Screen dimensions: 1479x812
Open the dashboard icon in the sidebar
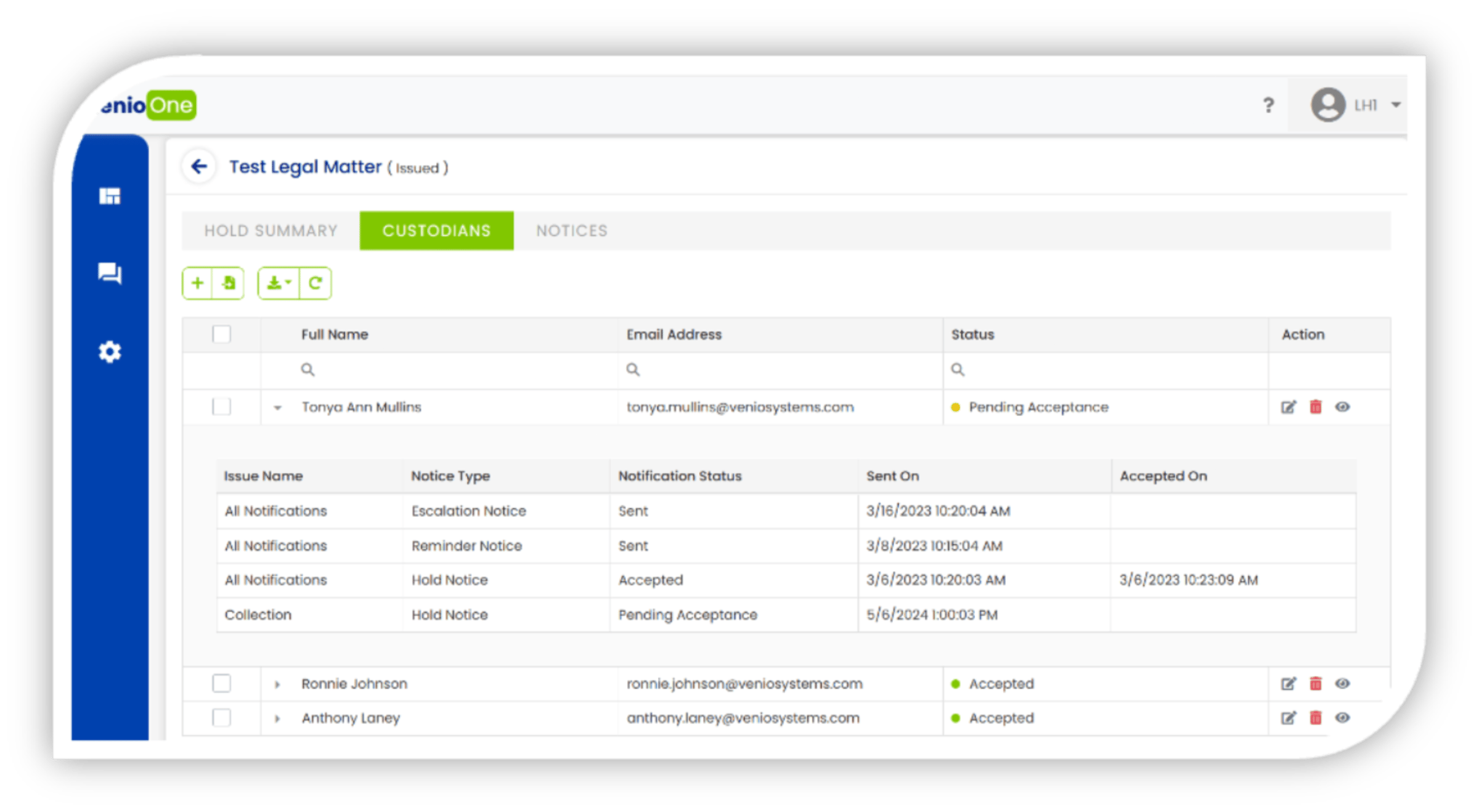tap(110, 196)
